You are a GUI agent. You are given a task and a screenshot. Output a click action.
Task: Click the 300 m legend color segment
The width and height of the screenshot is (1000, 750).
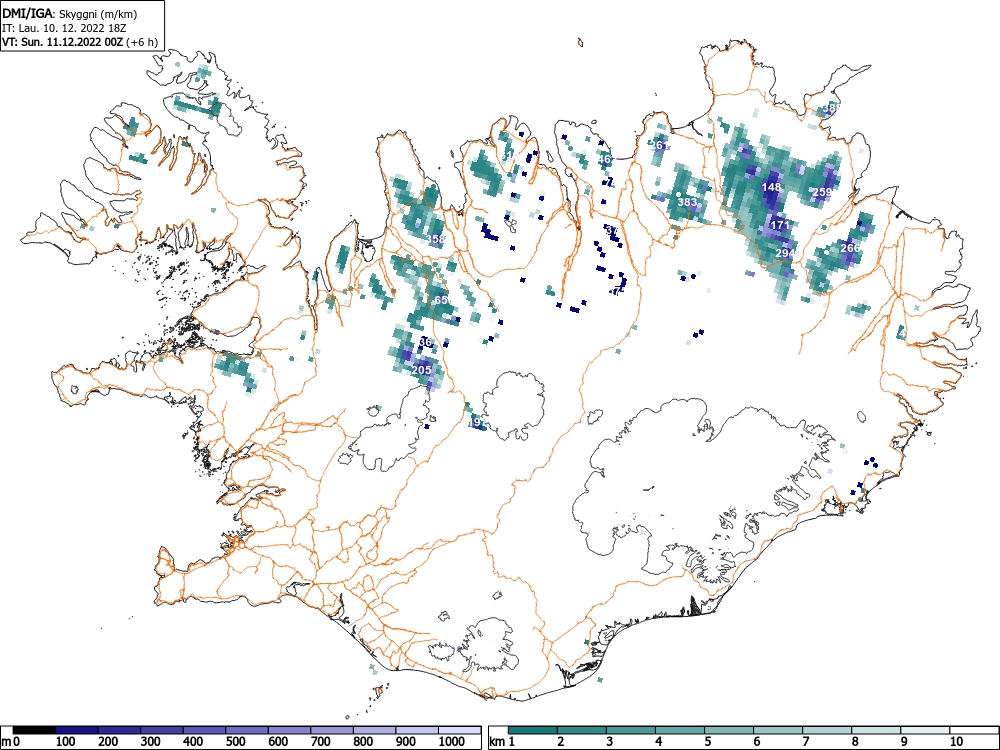point(162,730)
